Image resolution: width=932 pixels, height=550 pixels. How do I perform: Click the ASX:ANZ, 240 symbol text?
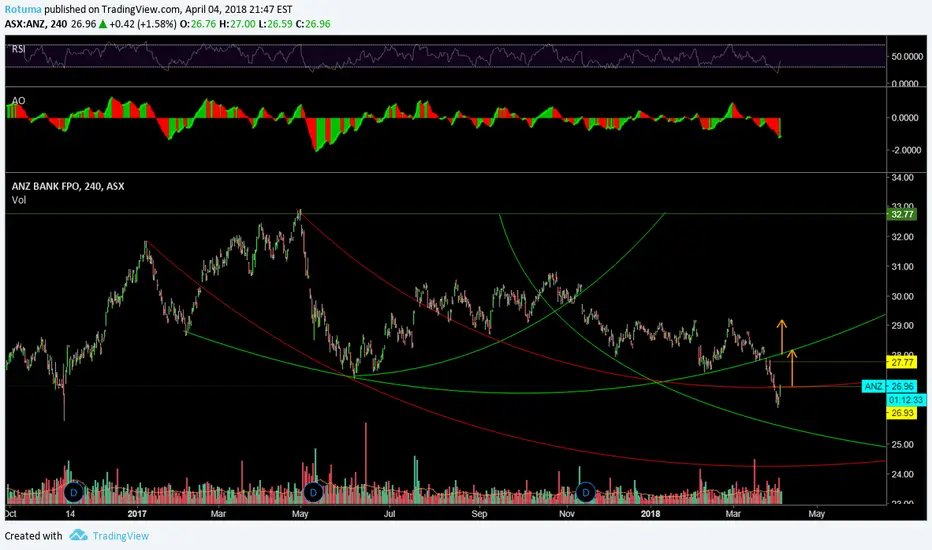[36, 24]
